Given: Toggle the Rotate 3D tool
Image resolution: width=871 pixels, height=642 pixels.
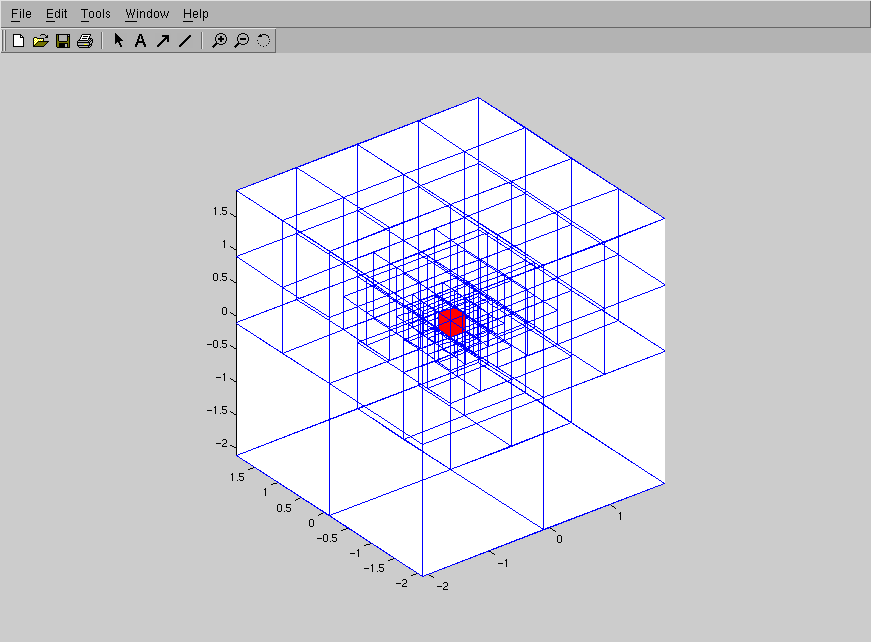Looking at the screenshot, I should pos(263,41).
